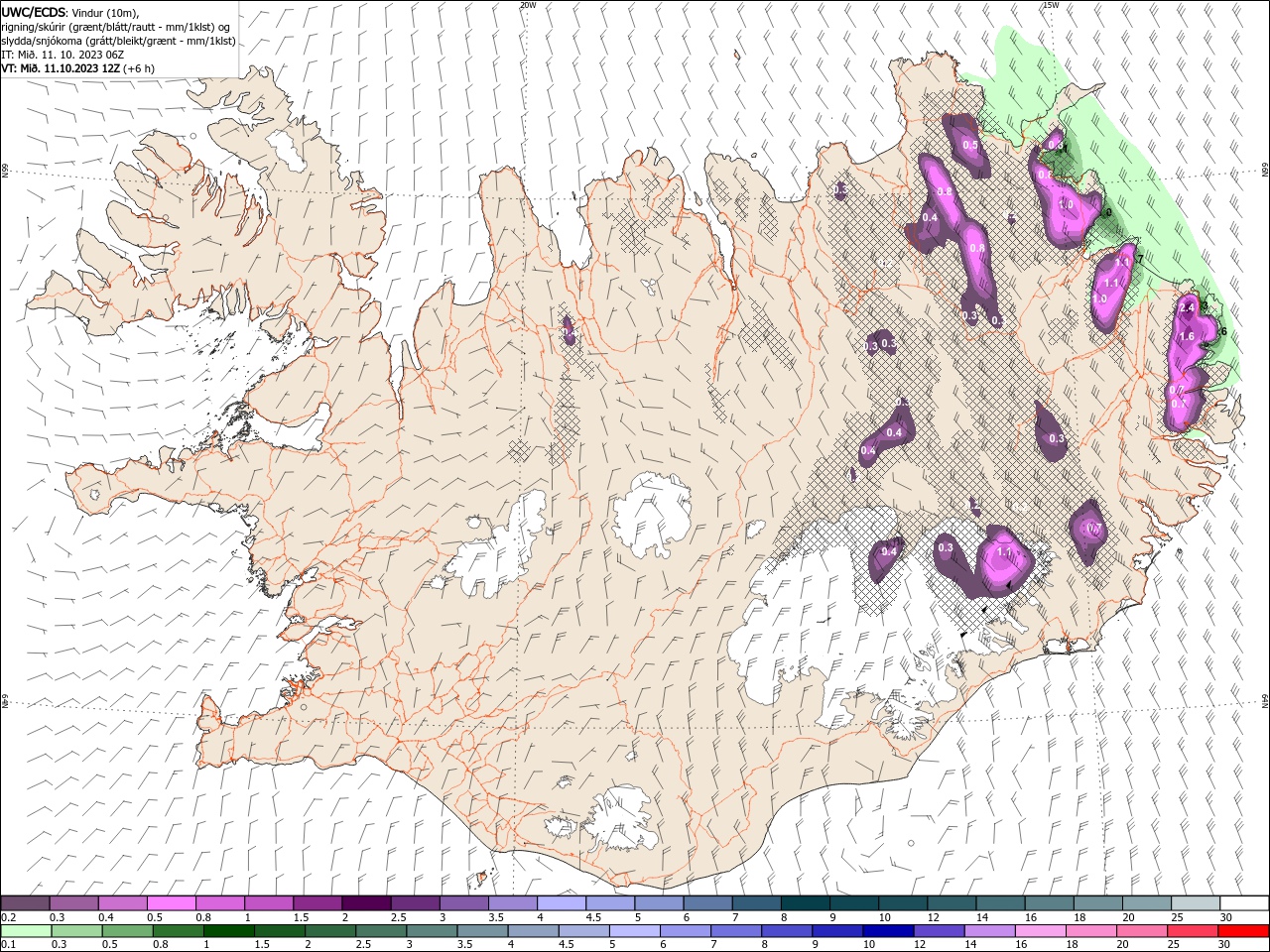Select the bright red rain swatch labeled 30

(x=1243, y=931)
